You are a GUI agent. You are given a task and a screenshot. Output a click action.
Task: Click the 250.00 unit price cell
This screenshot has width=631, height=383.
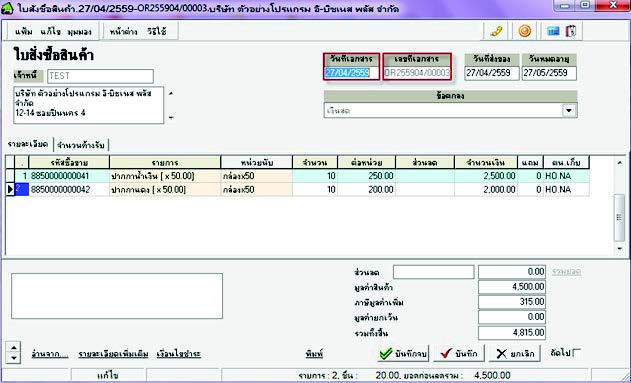pos(367,176)
